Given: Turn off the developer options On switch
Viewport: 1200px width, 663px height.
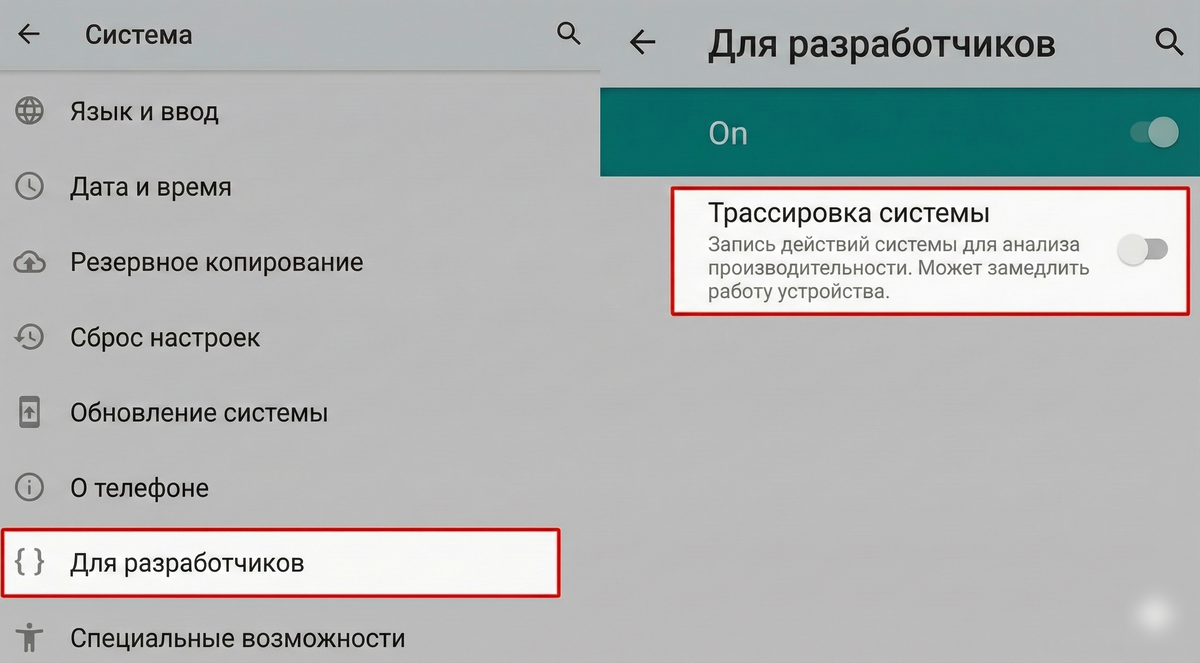Looking at the screenshot, I should point(1155,133).
